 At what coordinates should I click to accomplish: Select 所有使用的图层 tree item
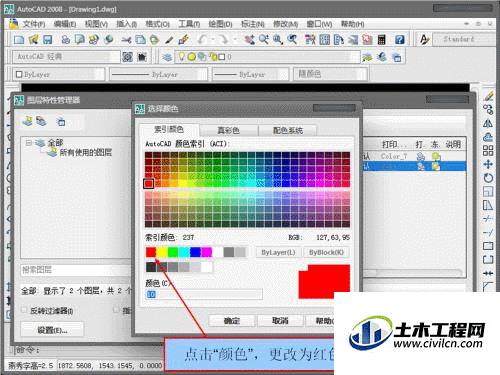[85, 153]
